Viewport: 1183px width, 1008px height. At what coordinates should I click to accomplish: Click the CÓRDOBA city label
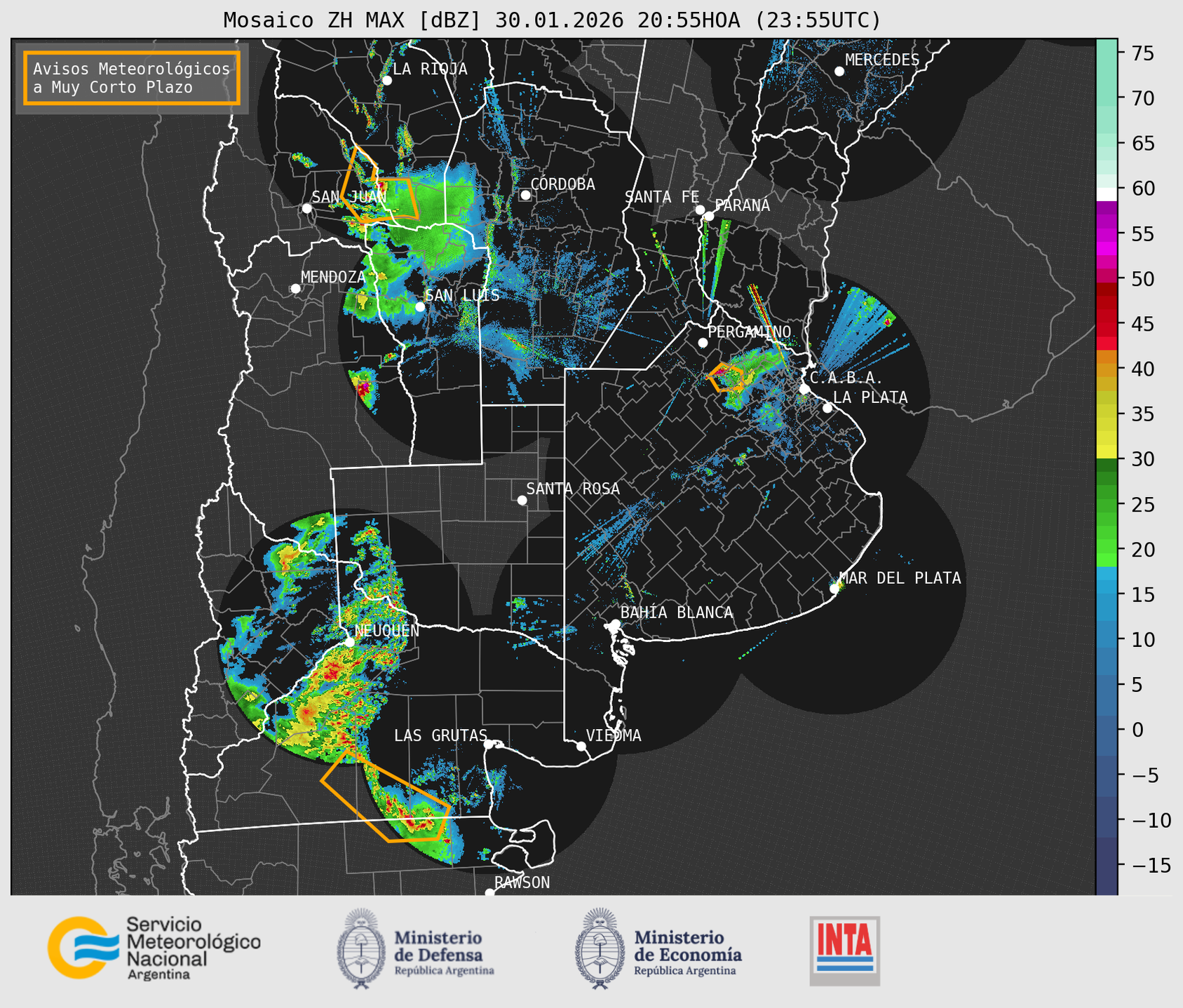(x=562, y=184)
